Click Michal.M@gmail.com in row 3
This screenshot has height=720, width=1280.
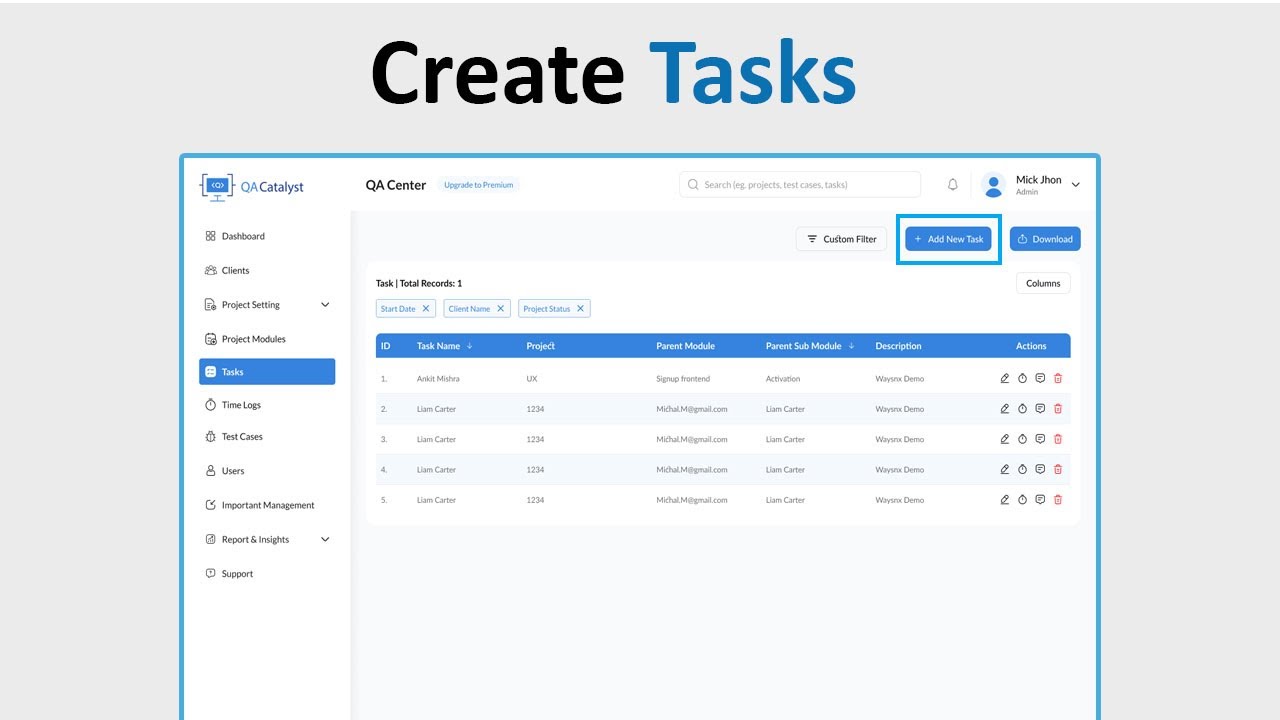click(692, 439)
